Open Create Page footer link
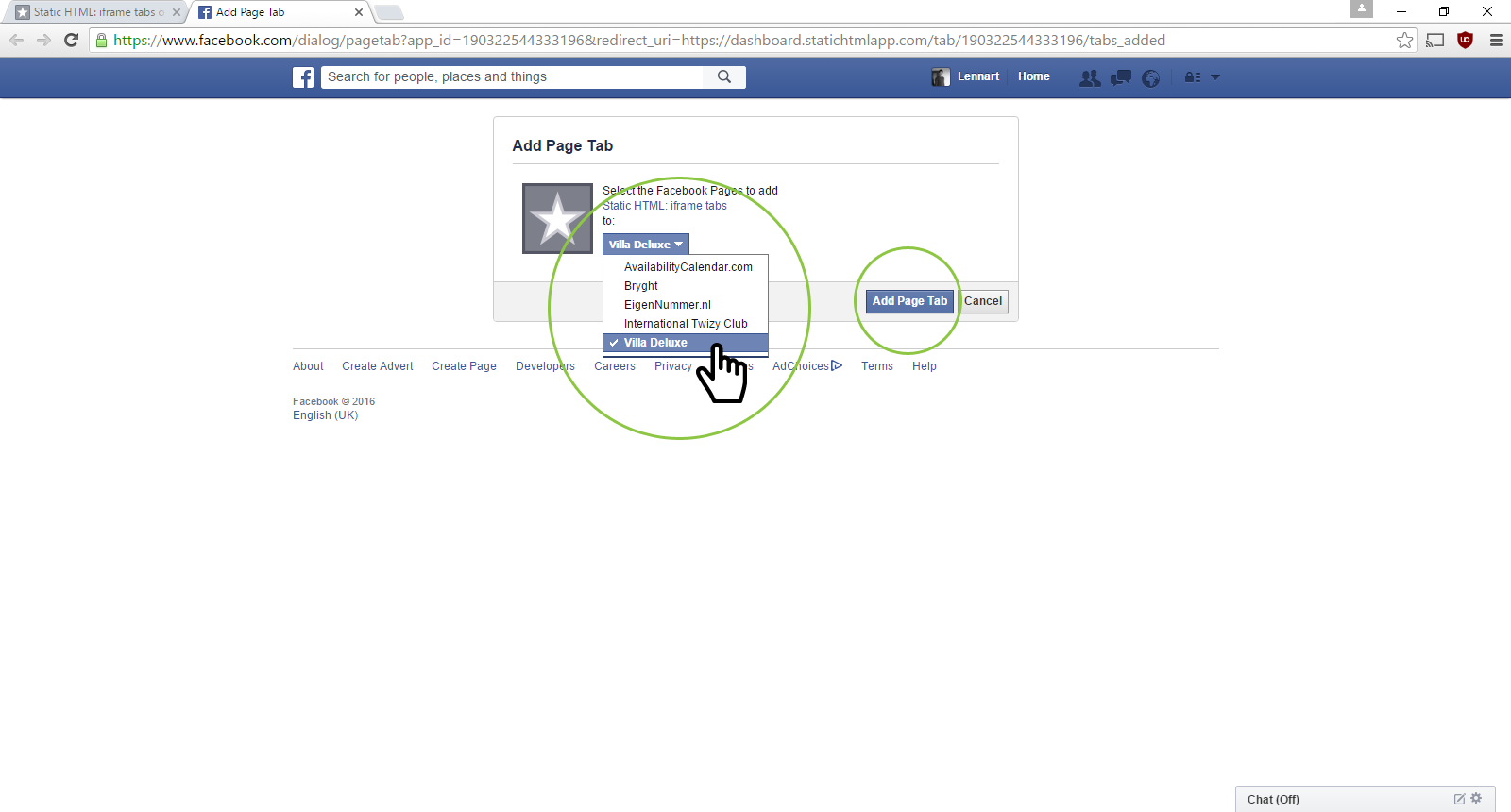Image resolution: width=1511 pixels, height=812 pixels. 464,366
